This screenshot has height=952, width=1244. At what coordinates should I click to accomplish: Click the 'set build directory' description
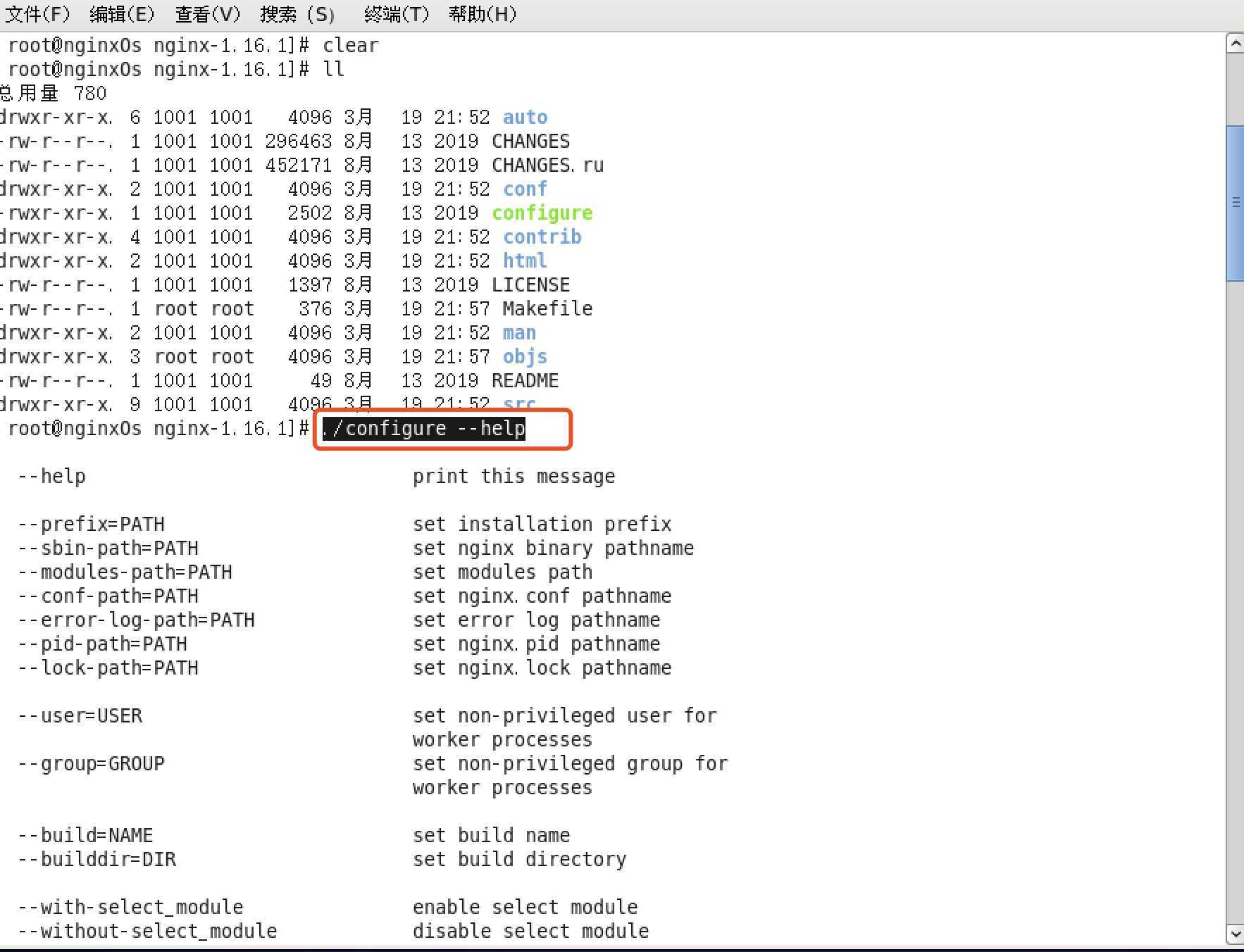[520, 860]
